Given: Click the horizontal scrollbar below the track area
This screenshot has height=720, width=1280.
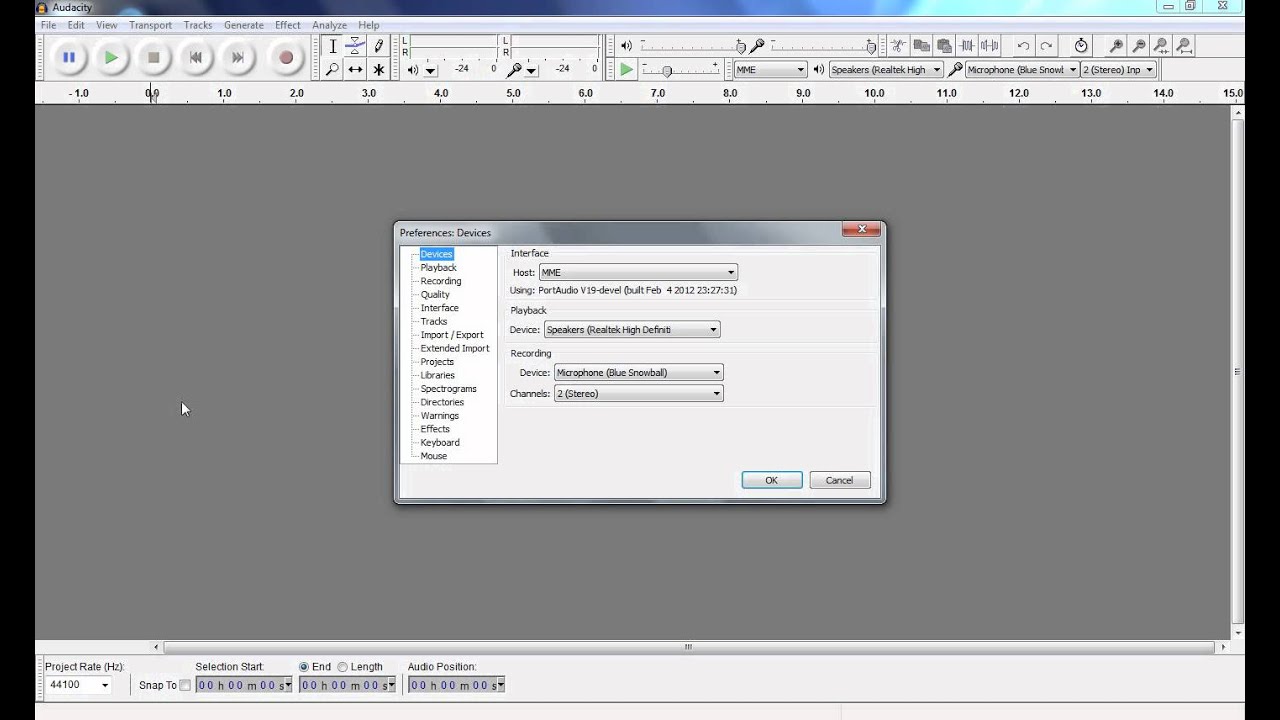Looking at the screenshot, I should click(688, 647).
